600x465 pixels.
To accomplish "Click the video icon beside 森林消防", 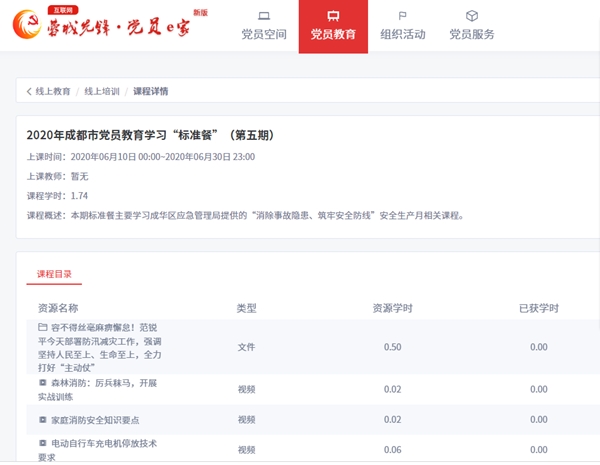I will point(42,382).
